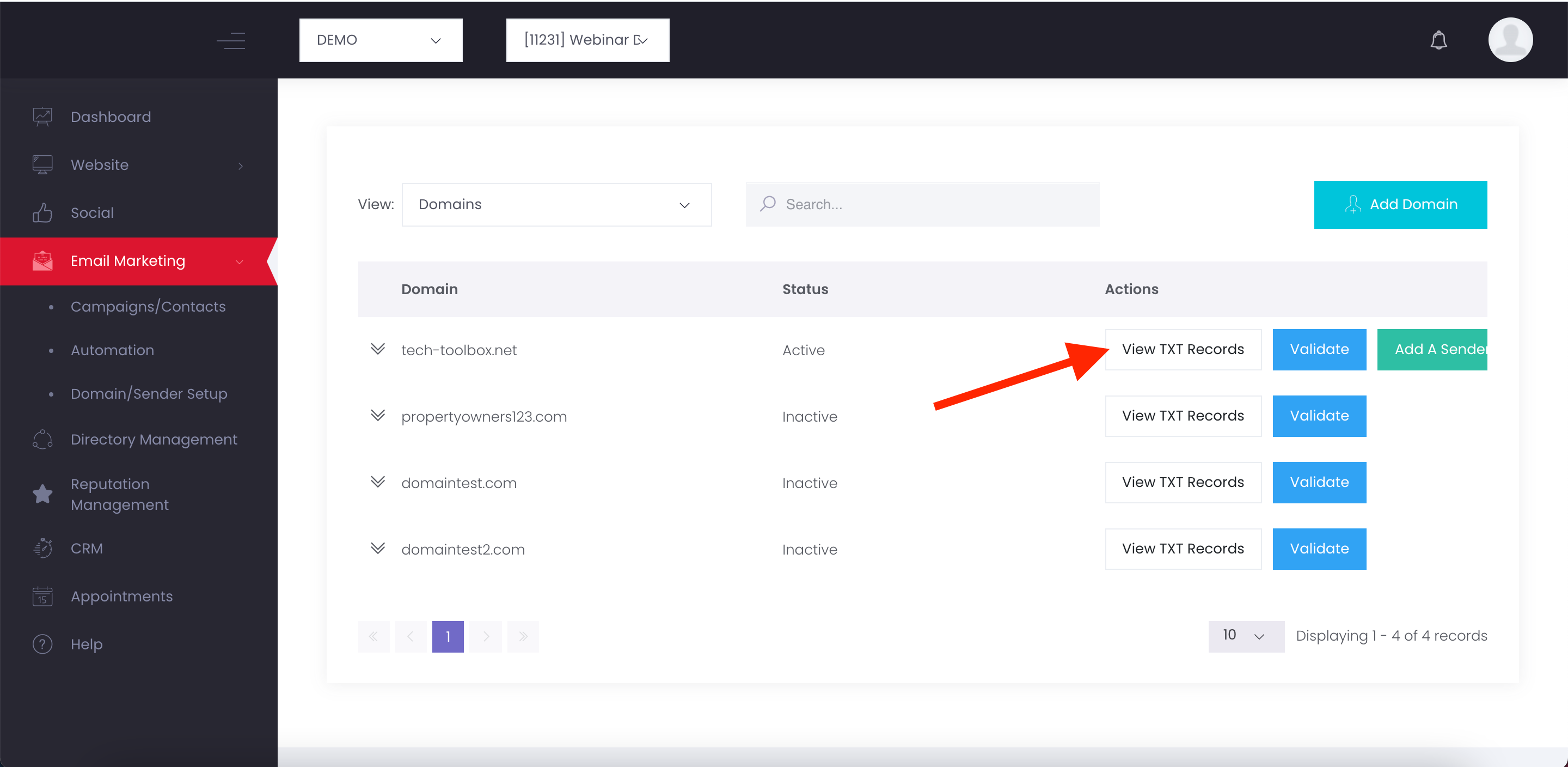This screenshot has width=1568, height=767.
Task: Open Domain/Sender Setup submenu item
Action: coord(149,394)
